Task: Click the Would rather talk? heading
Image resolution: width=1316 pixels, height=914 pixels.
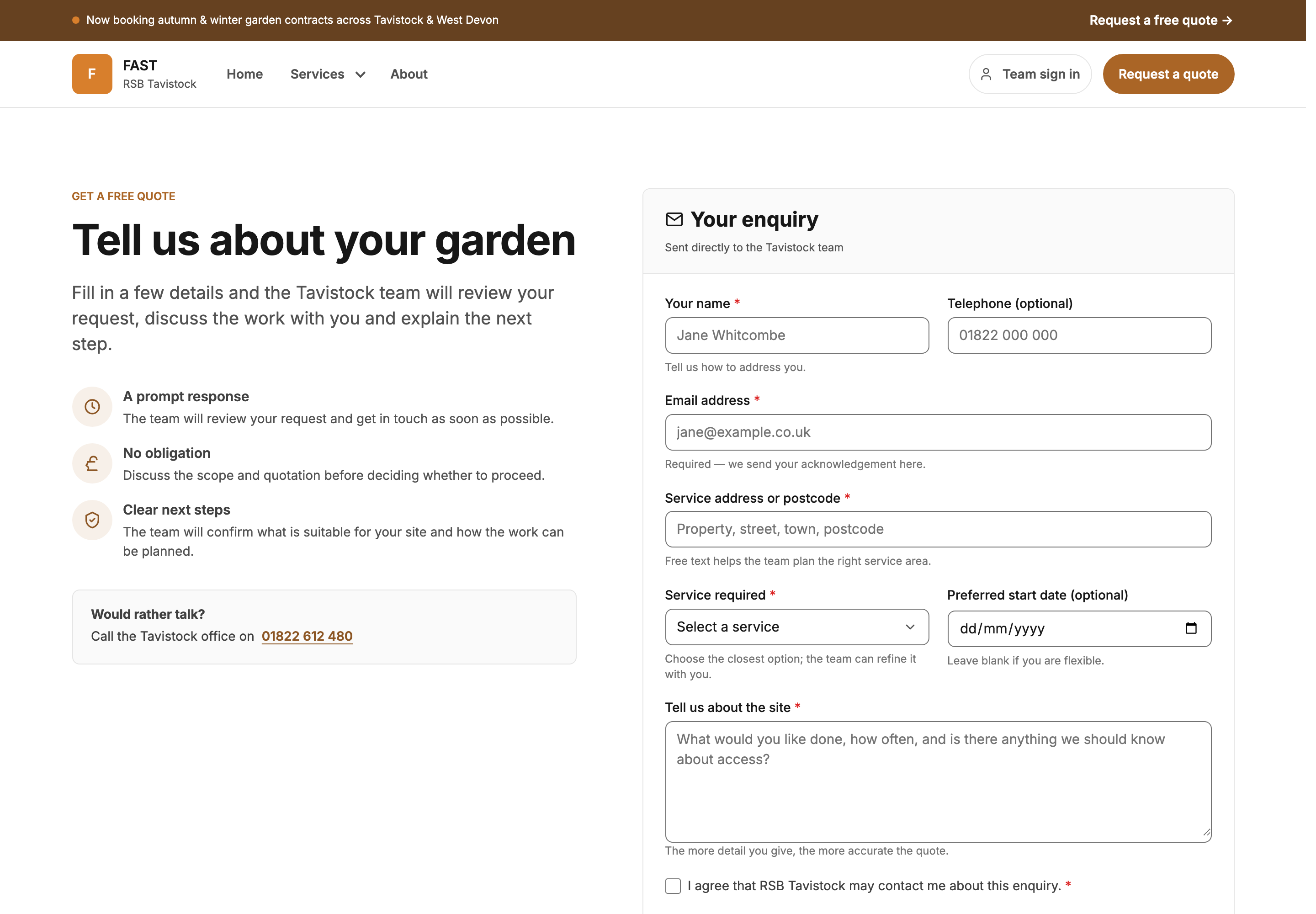Action: tap(148, 614)
